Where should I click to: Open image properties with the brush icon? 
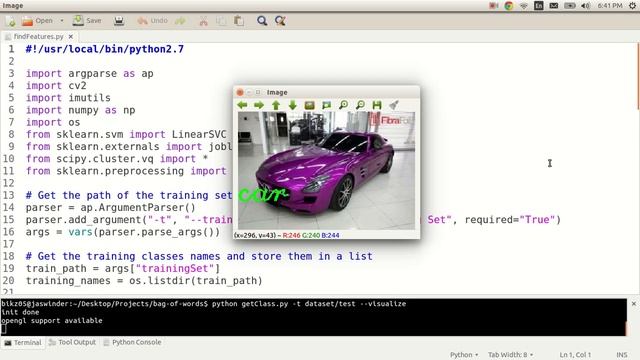pos(393,105)
